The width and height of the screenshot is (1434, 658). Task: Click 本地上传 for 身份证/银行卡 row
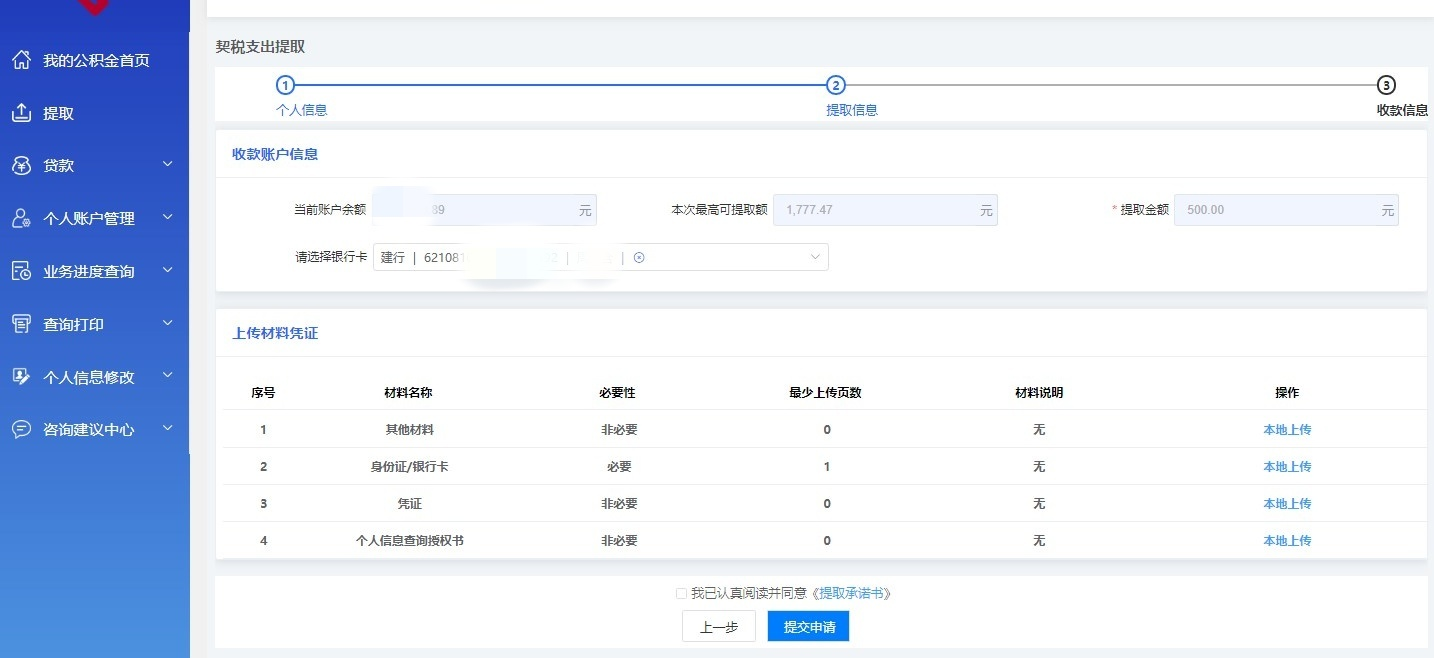click(x=1286, y=467)
